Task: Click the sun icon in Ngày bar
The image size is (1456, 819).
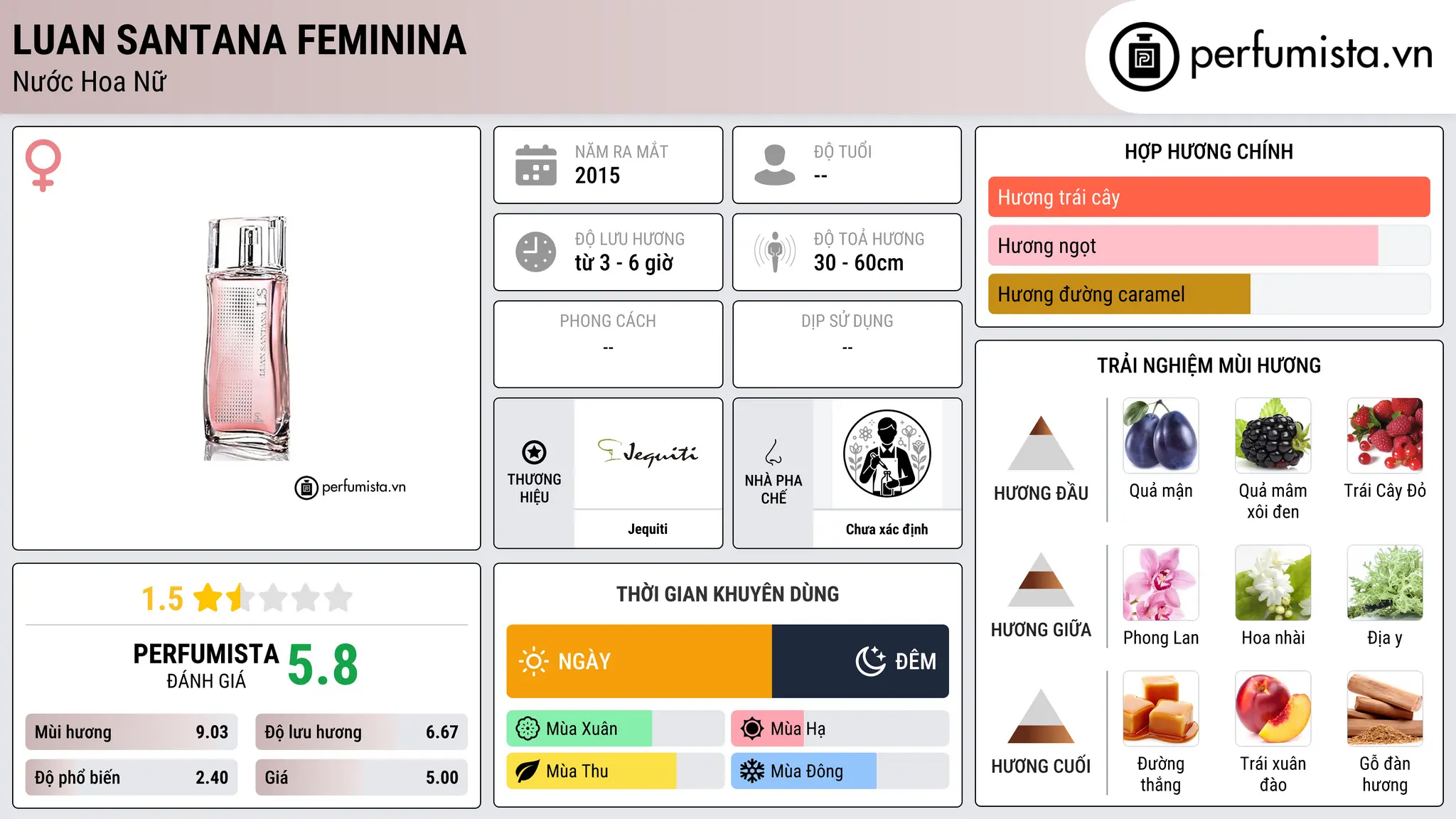Action: tap(534, 661)
